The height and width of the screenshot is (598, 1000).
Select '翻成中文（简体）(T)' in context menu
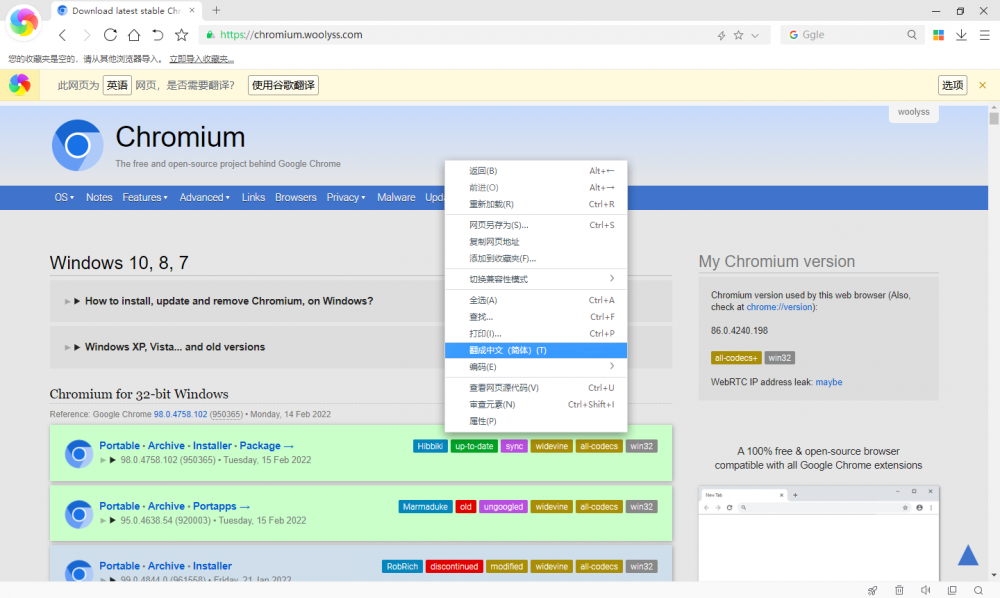pos(508,350)
